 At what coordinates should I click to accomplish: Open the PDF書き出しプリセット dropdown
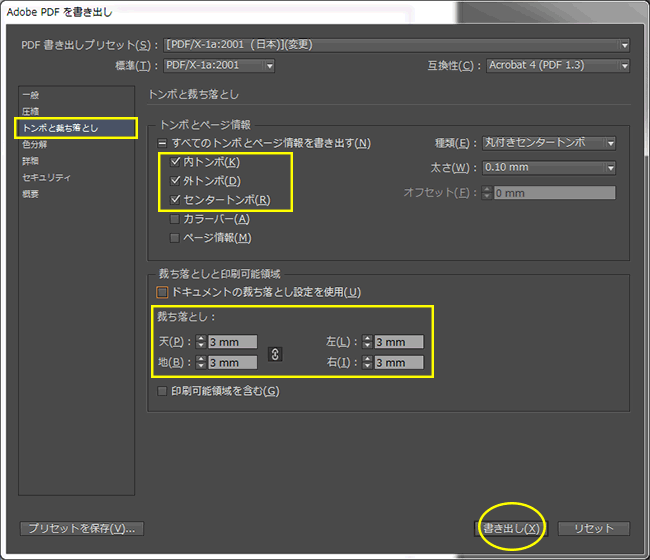pyautogui.click(x=396, y=45)
